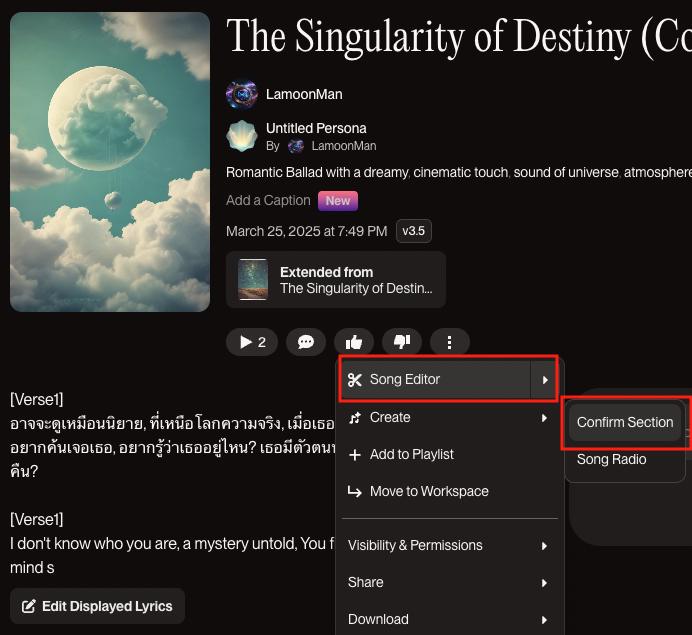Click Confirm Section in the submenu
Screen dimensions: 692x635
point(625,422)
